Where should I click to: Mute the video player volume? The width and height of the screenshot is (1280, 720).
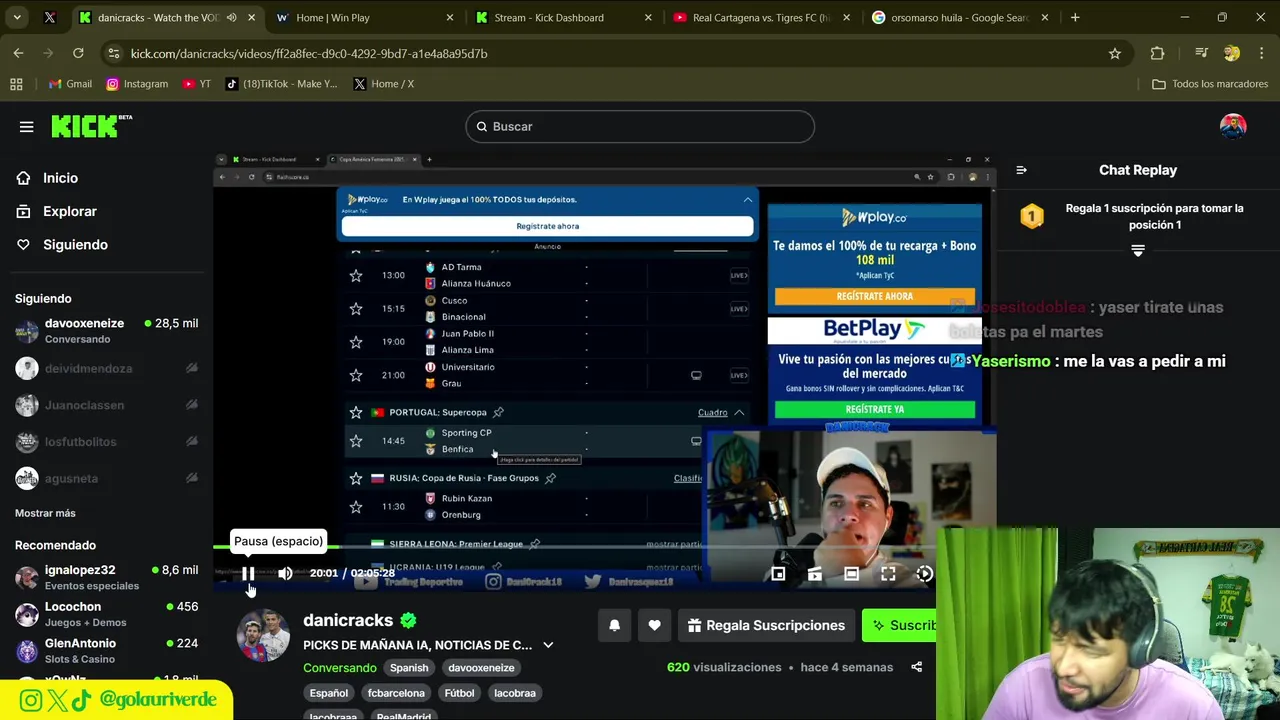pyautogui.click(x=285, y=573)
